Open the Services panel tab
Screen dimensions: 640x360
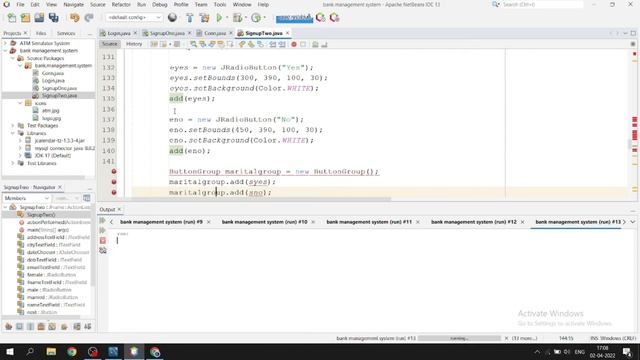tap(66, 33)
